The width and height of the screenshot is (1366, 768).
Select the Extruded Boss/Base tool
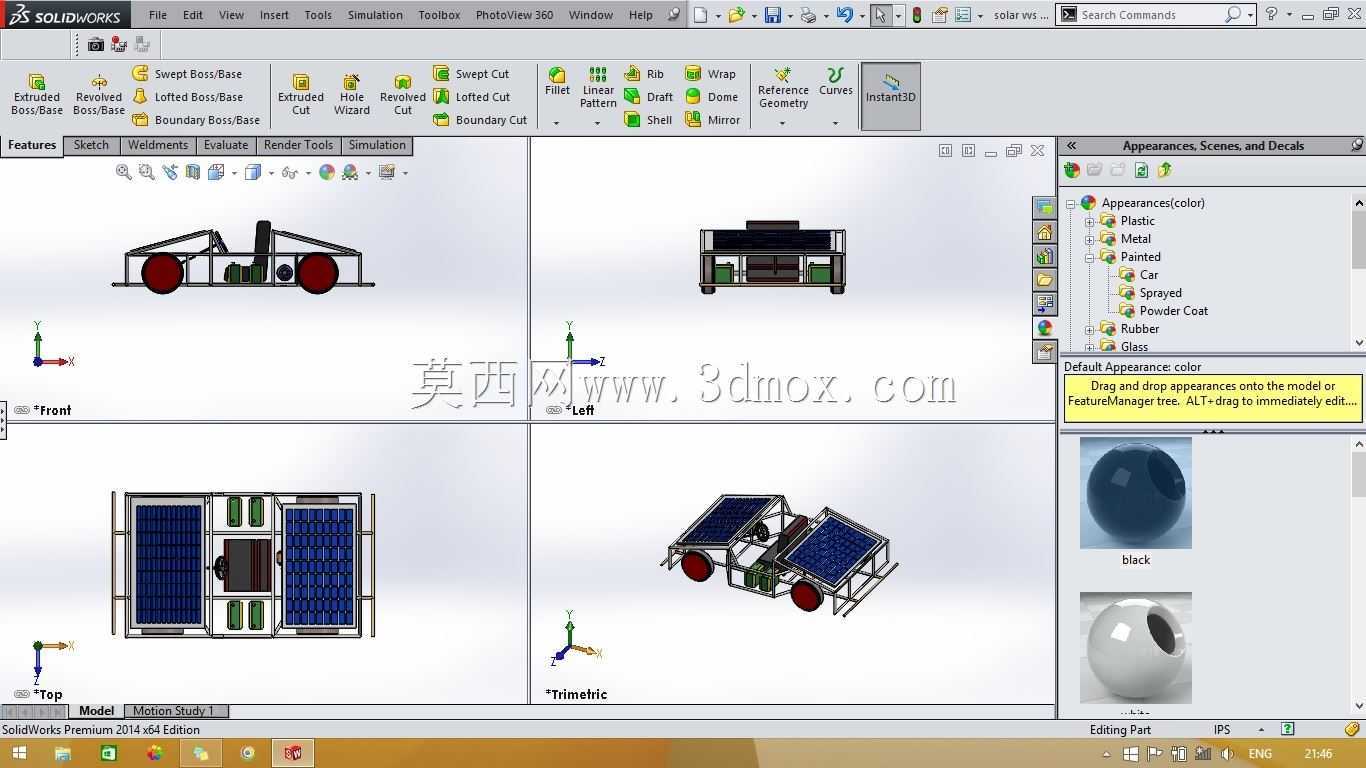coord(37,95)
